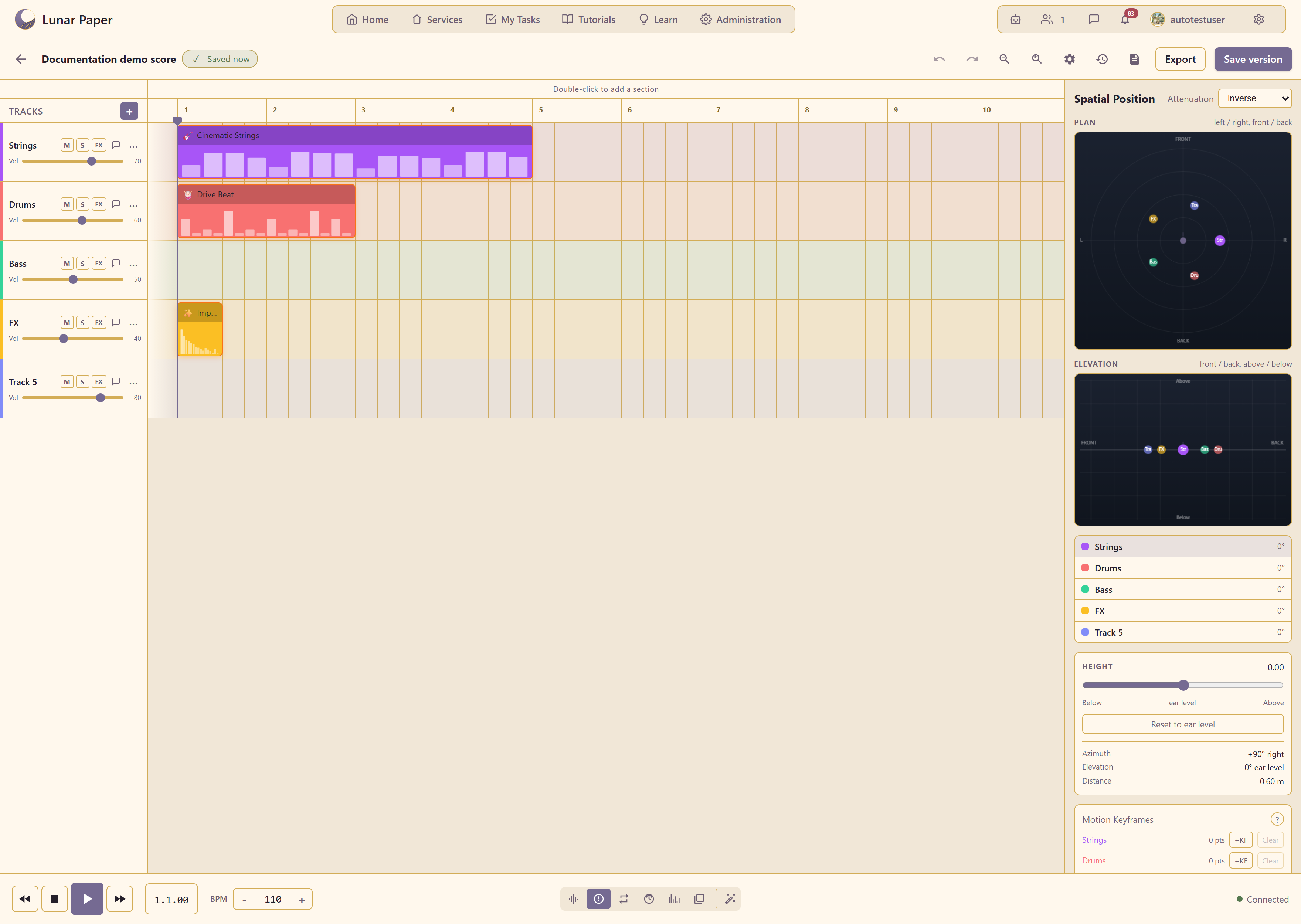This screenshot has width=1301, height=924.
Task: Open more options for Bass track
Action: [x=134, y=264]
